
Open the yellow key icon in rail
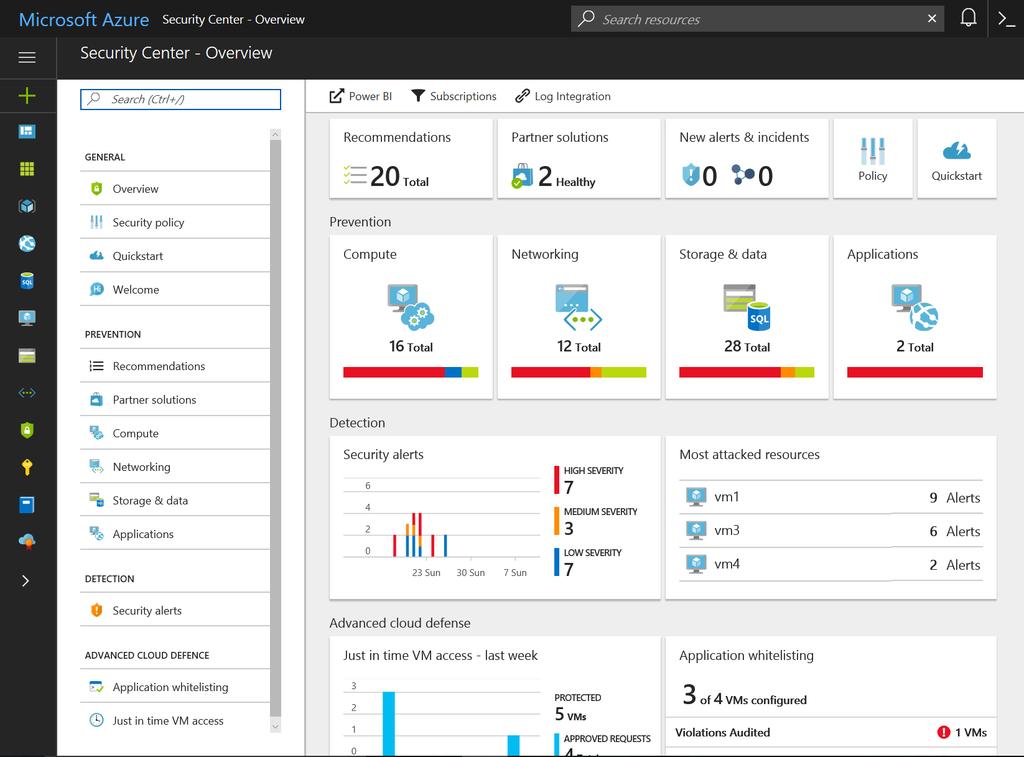tap(27, 467)
